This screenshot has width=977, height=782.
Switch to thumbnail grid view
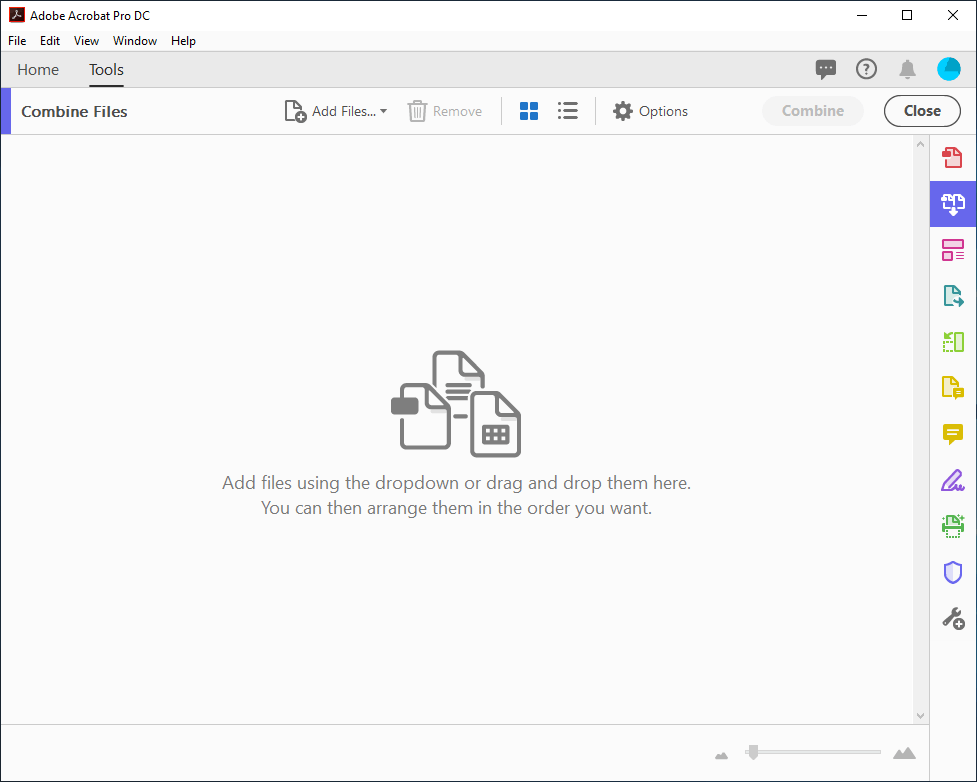pyautogui.click(x=528, y=111)
